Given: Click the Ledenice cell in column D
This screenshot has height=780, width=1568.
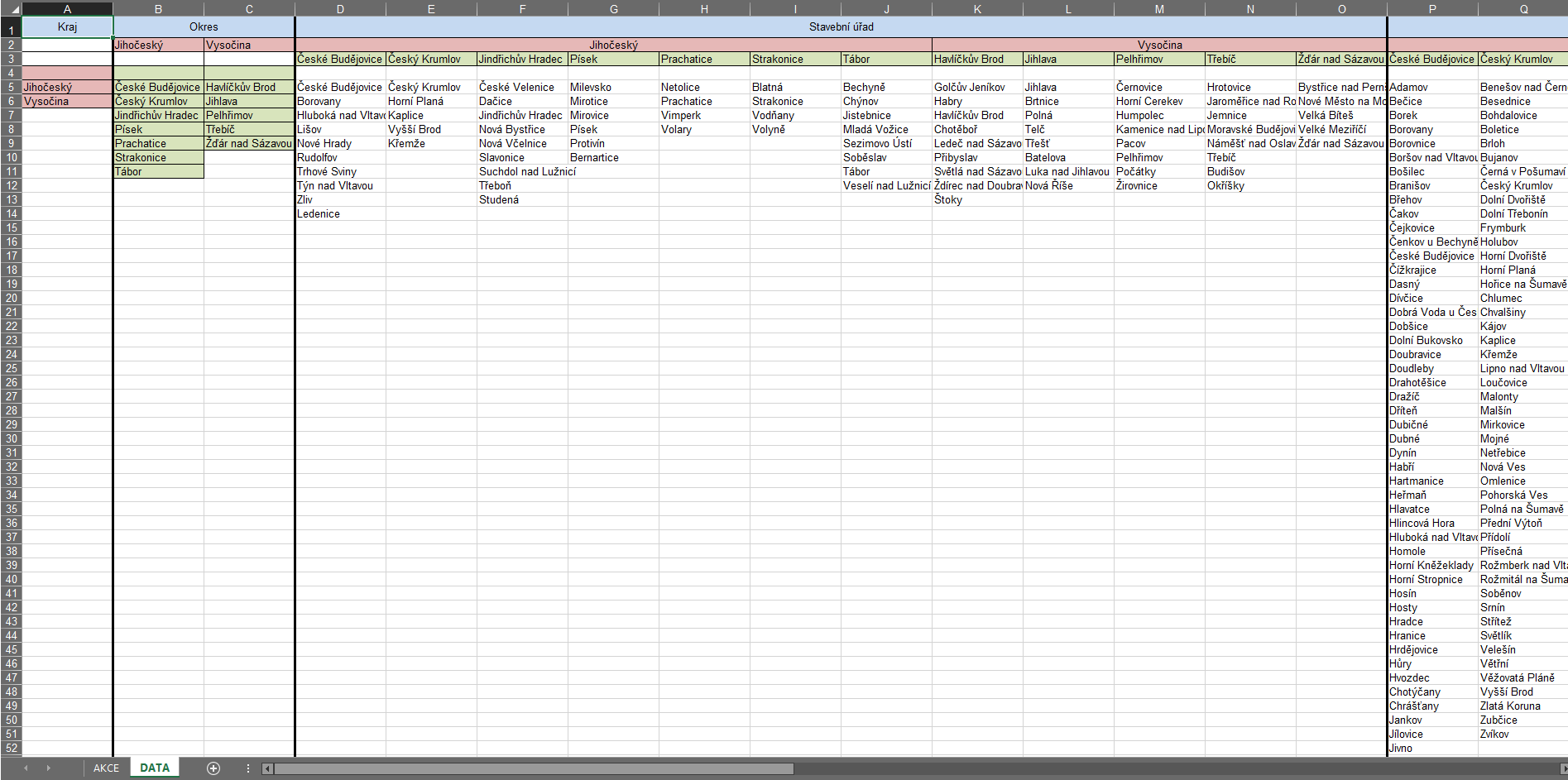Looking at the screenshot, I should (x=319, y=213).
